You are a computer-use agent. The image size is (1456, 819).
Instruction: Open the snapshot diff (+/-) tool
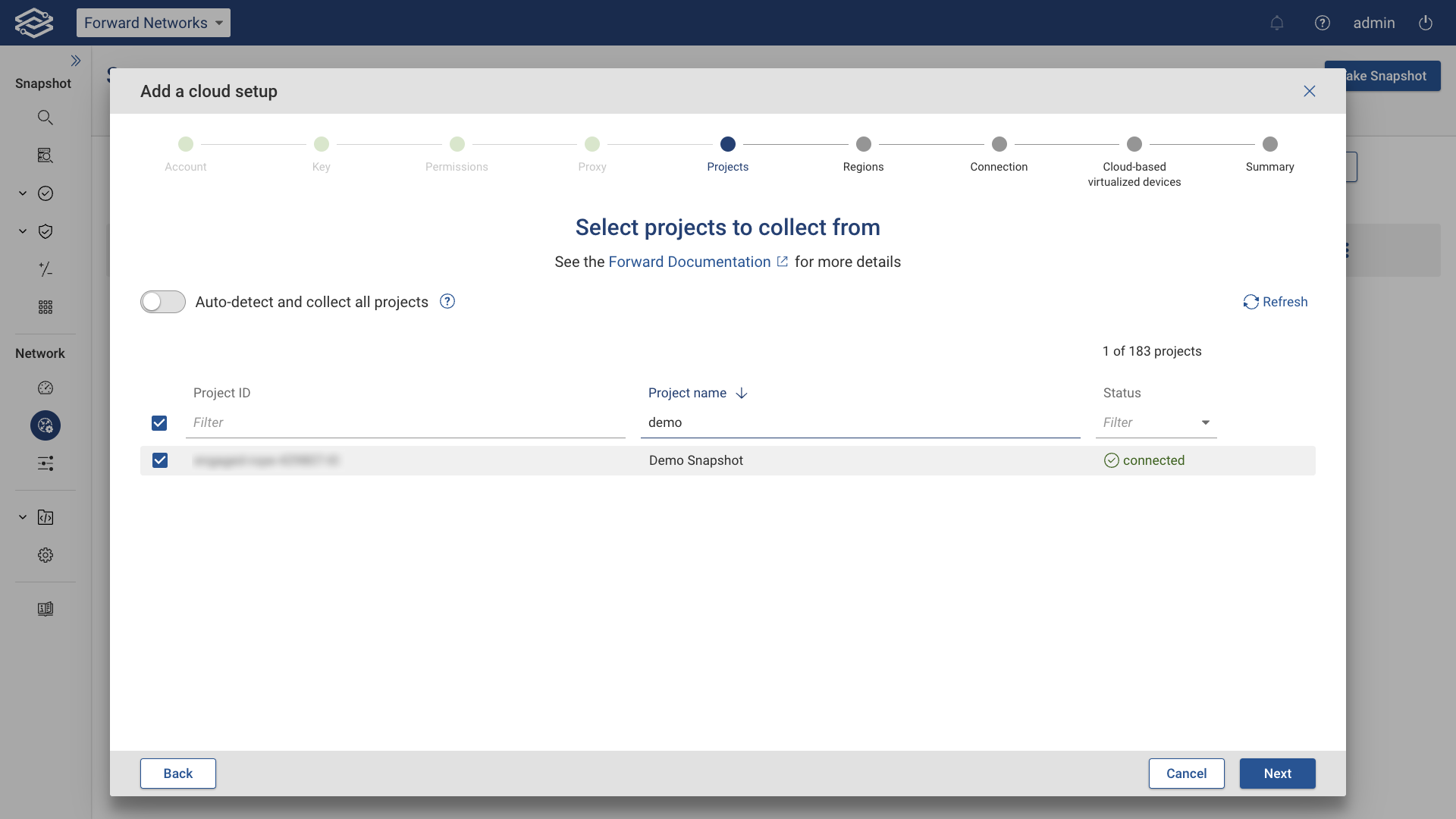pos(45,269)
